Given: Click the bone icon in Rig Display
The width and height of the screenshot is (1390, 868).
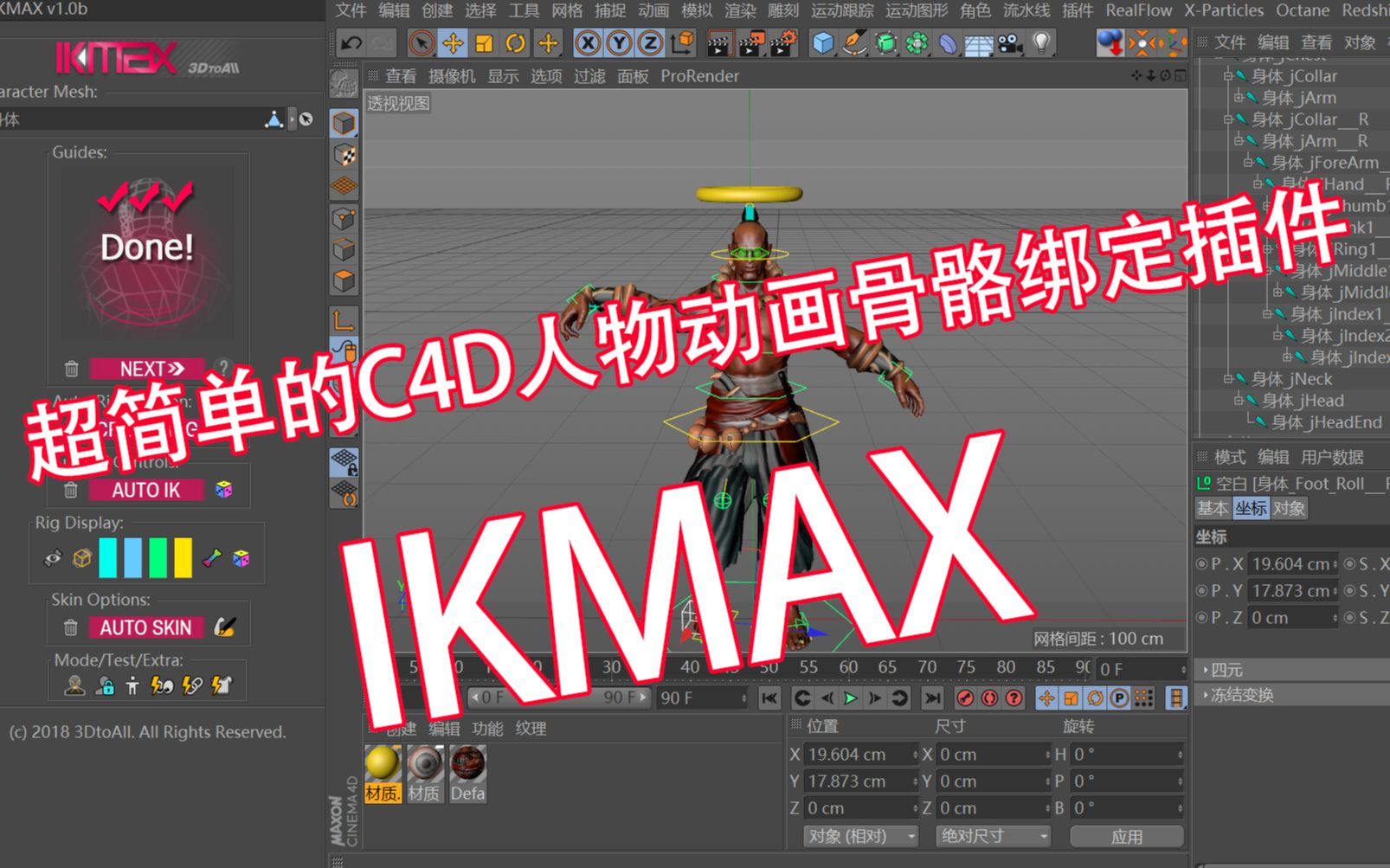Looking at the screenshot, I should 211,559.
